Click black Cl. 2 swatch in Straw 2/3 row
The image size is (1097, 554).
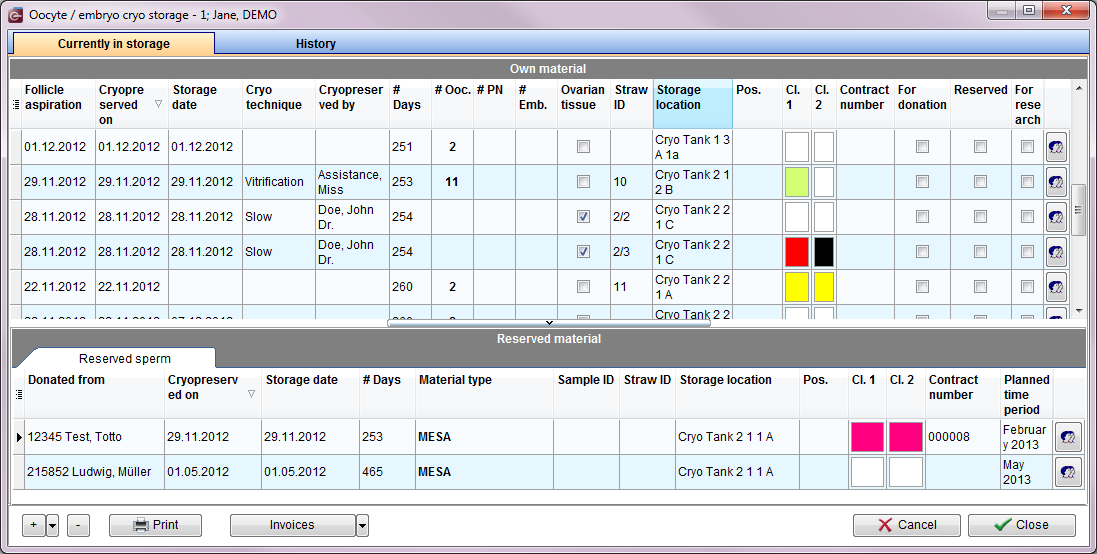[824, 252]
